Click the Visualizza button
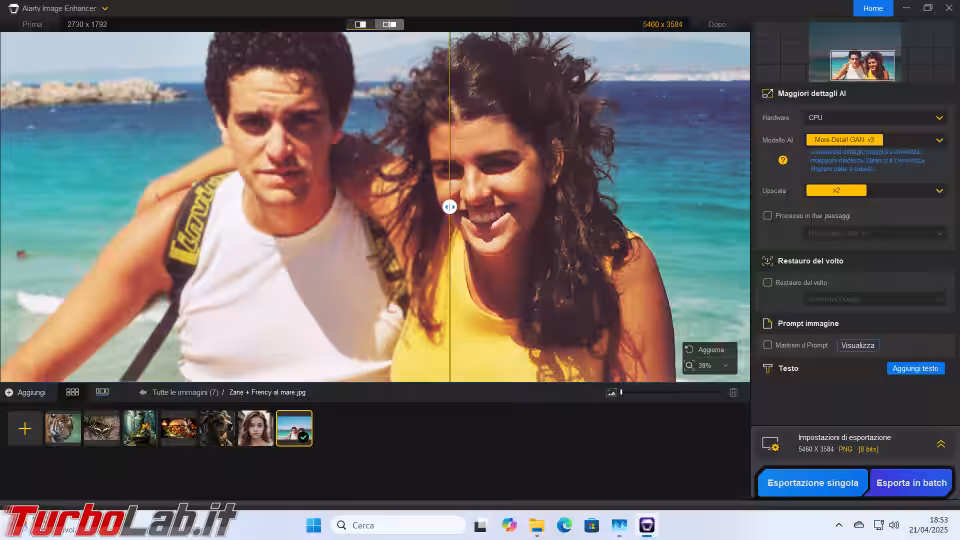Viewport: 960px width, 540px height. point(858,345)
